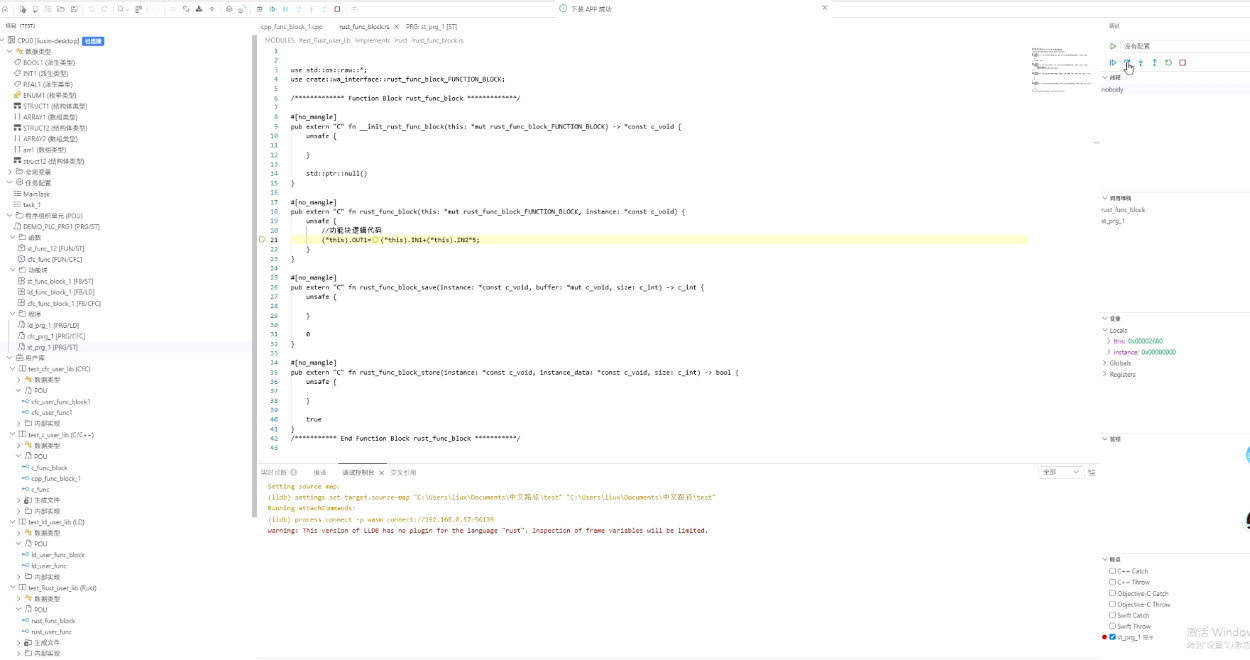Switch to cpp_func_block_1.cpp tab
Viewport: 1250px width, 660px height.
[291, 27]
